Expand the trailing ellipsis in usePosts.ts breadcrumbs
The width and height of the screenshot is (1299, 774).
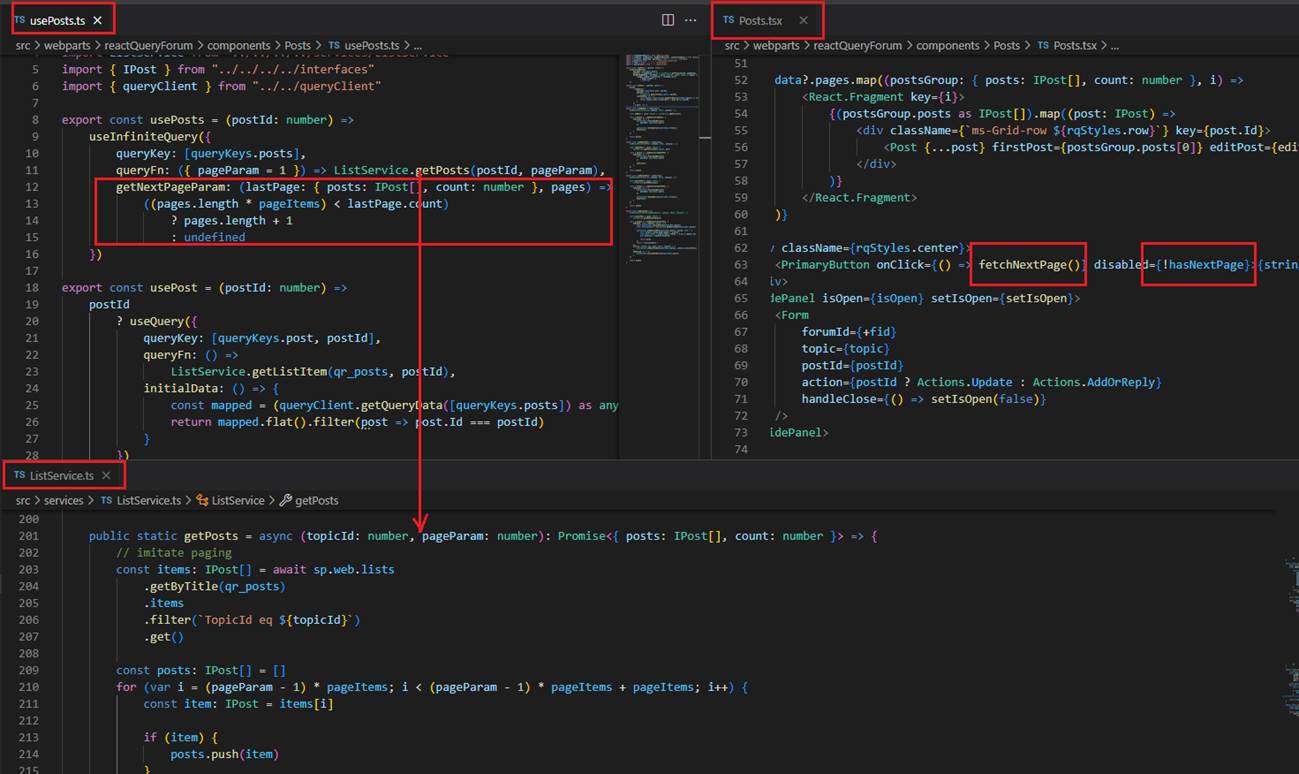[x=417, y=46]
